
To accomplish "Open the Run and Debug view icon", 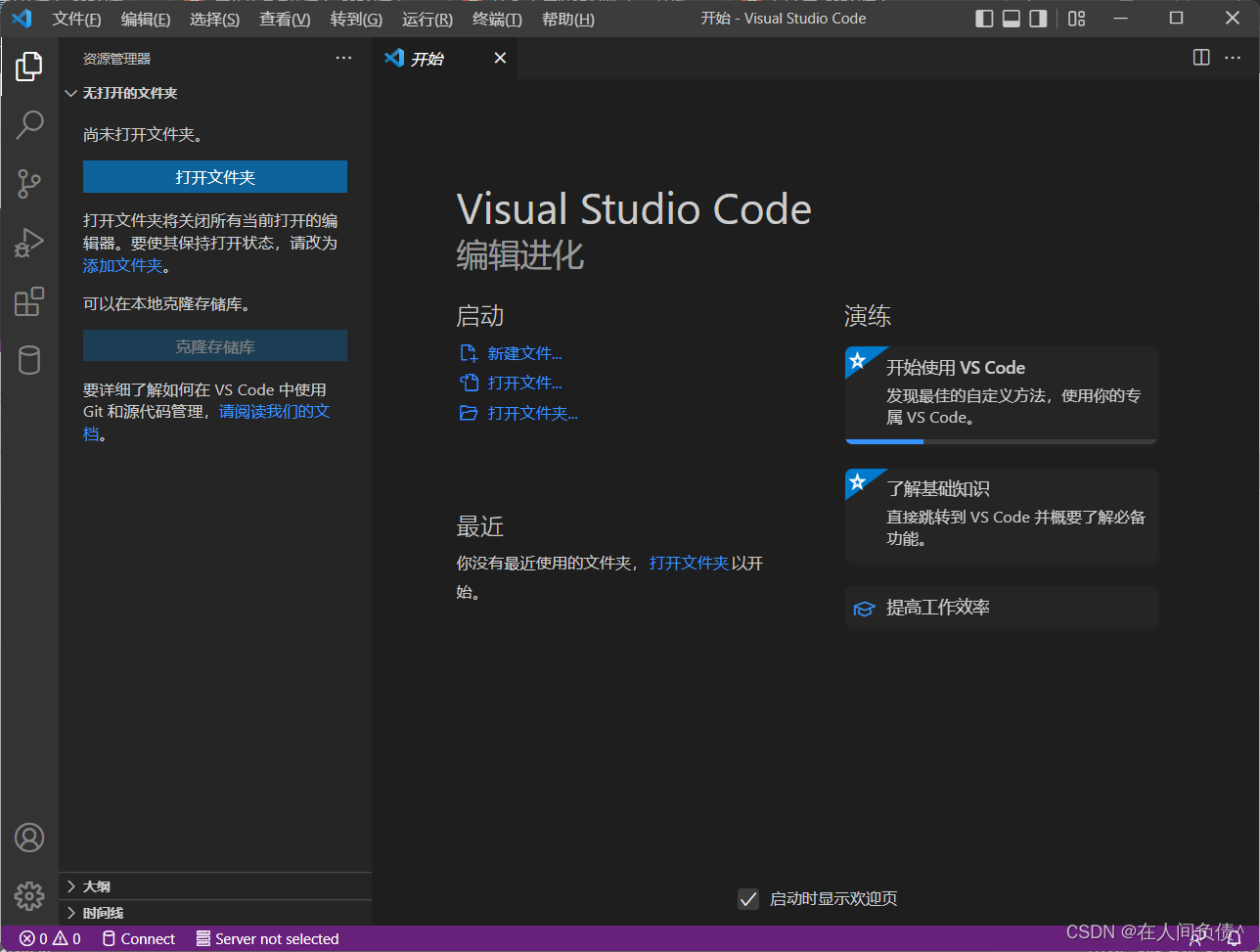I will coord(29,243).
